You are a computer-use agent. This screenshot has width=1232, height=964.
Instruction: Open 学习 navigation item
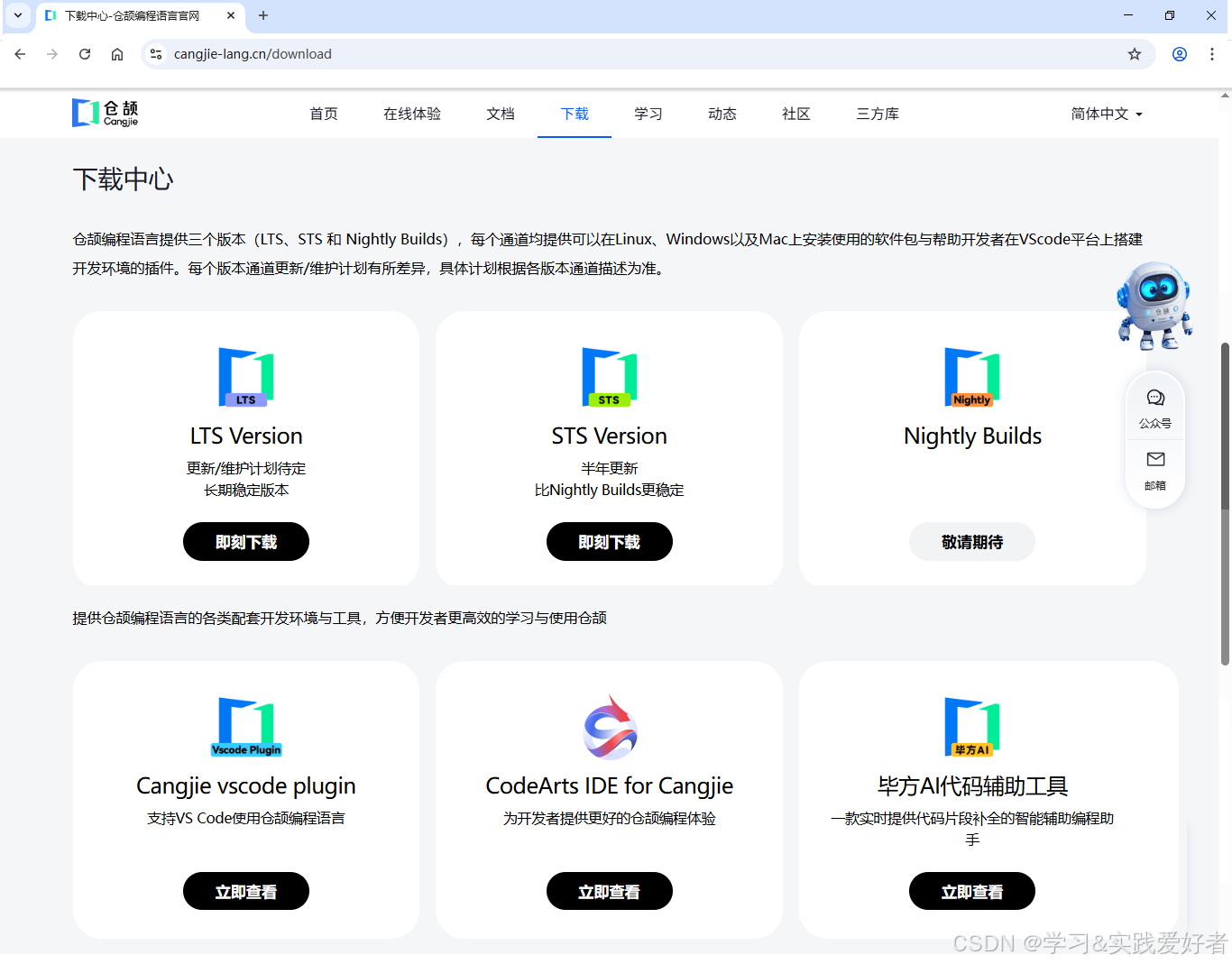(x=648, y=114)
